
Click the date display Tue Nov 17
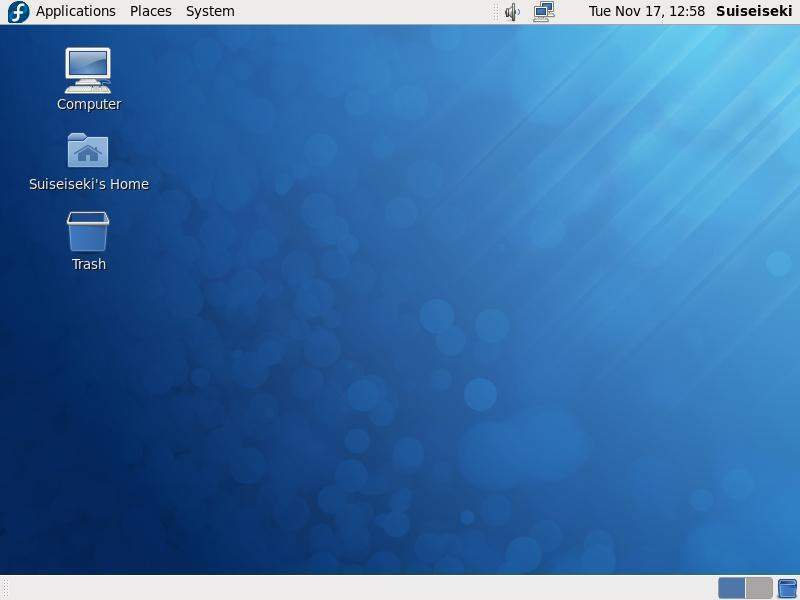click(x=613, y=12)
